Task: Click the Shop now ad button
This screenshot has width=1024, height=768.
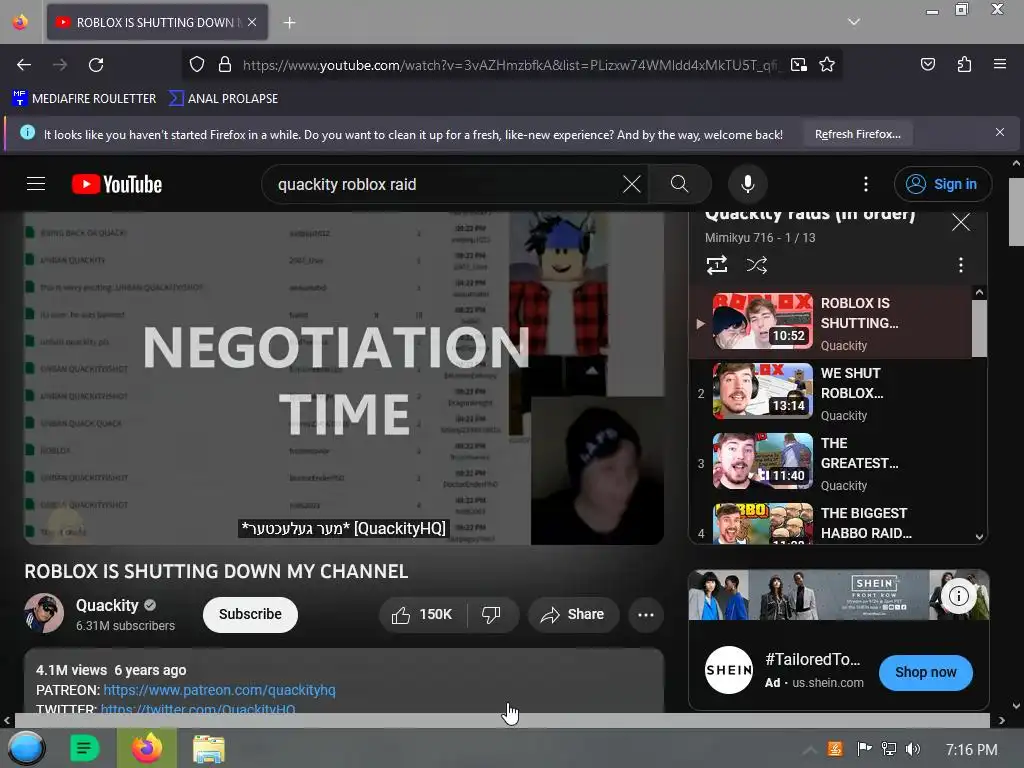Action: 925,672
